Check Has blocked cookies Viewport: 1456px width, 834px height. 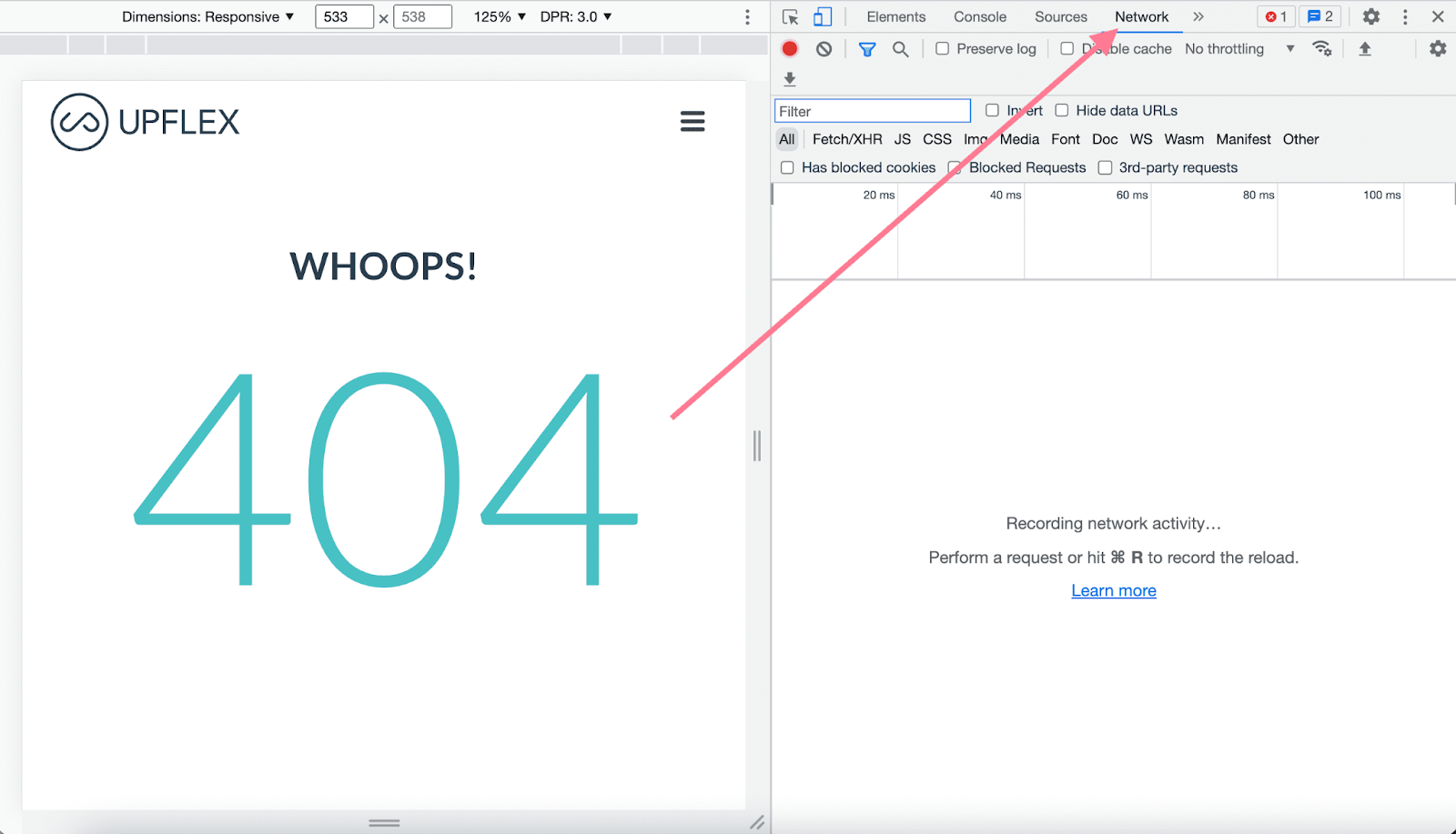coord(787,167)
